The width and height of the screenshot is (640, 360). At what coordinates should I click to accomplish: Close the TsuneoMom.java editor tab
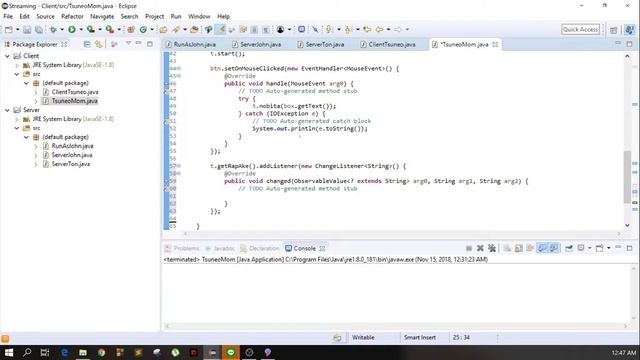click(x=495, y=44)
